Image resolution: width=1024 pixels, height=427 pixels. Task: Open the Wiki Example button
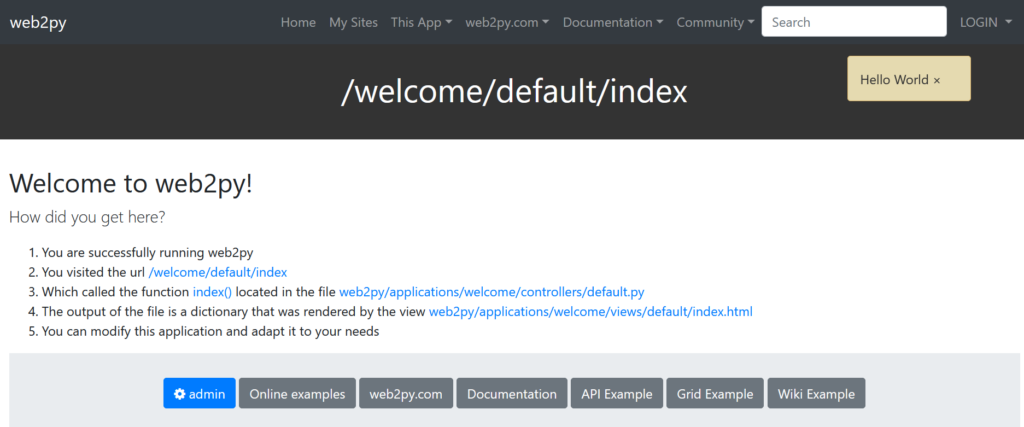tap(816, 393)
